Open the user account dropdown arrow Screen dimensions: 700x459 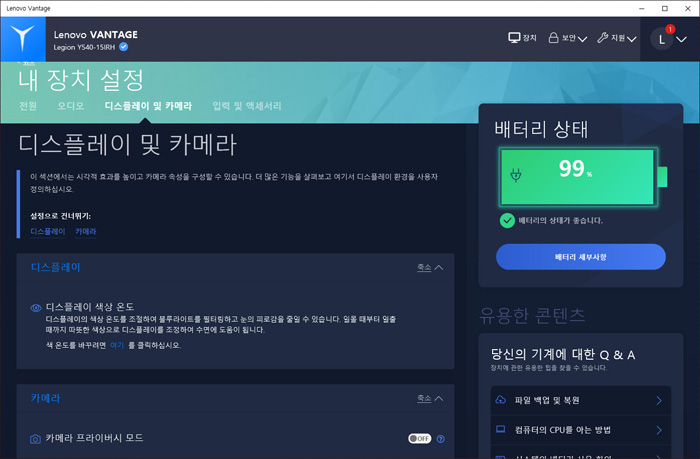681,39
